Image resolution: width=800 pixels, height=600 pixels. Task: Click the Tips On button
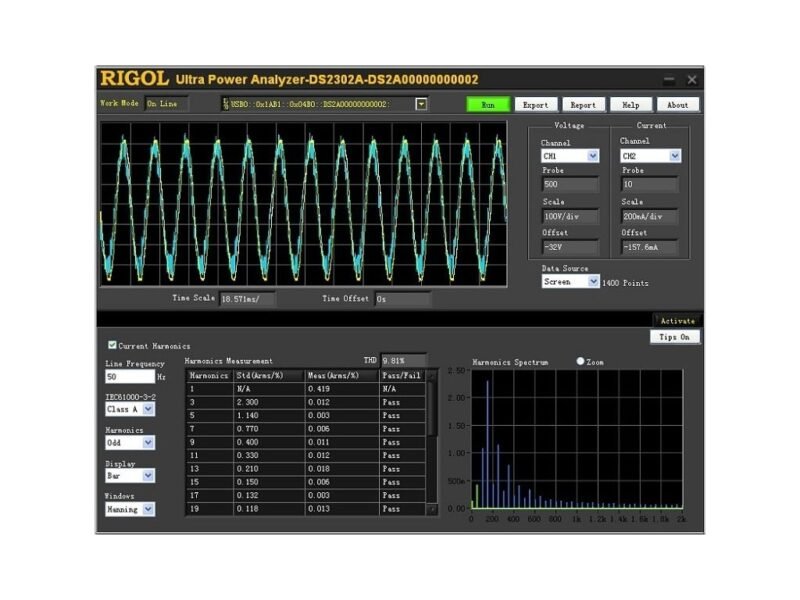click(674, 337)
